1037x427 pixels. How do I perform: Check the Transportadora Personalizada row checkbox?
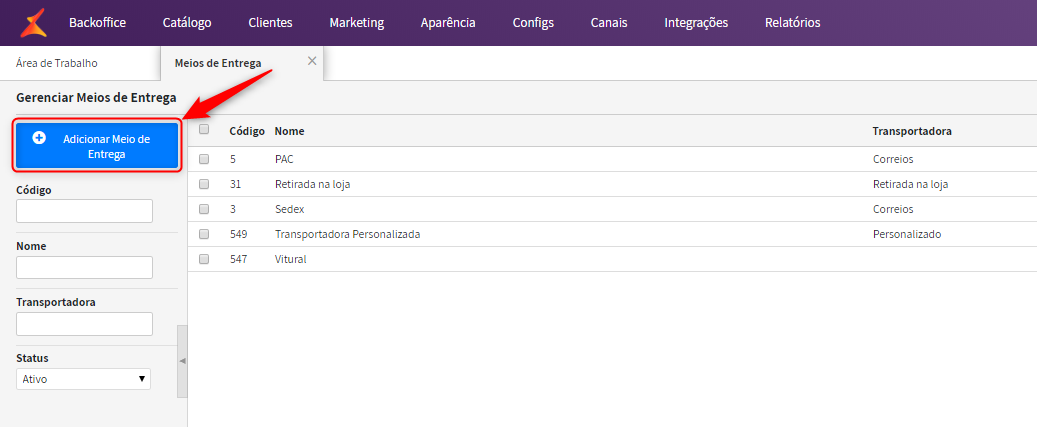(x=204, y=234)
